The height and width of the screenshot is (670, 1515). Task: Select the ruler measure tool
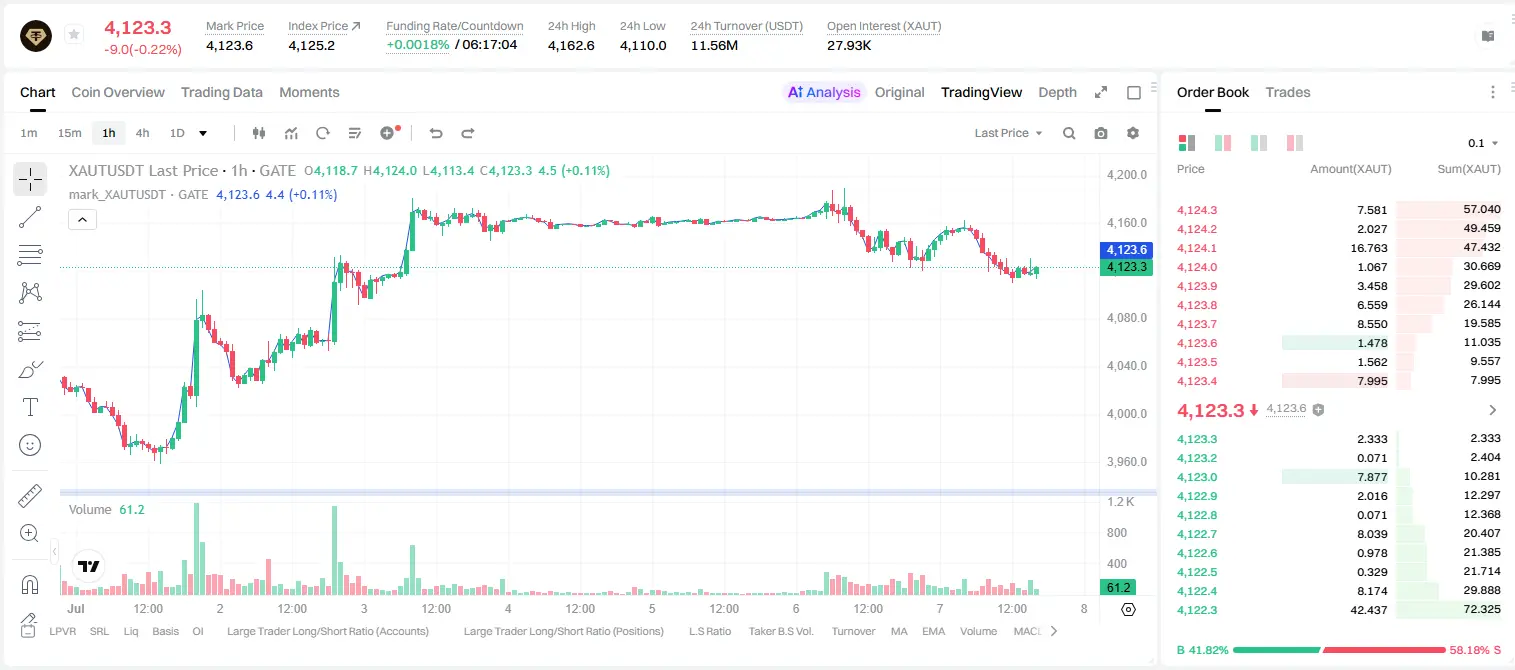coord(30,496)
